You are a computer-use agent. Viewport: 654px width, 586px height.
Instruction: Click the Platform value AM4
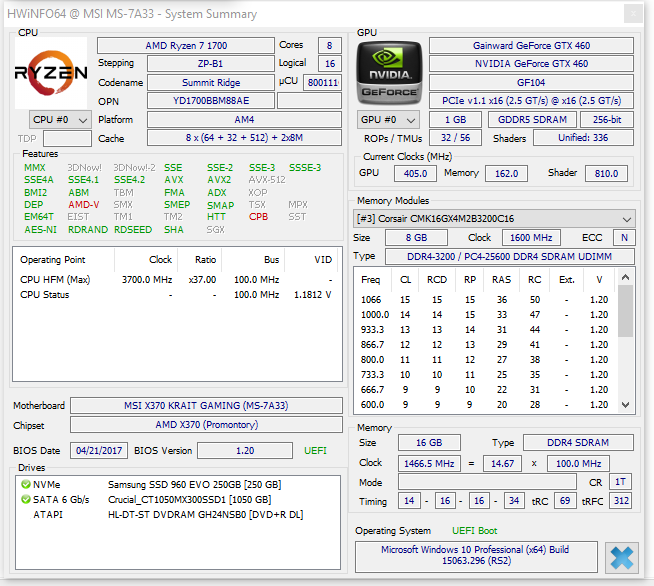click(x=244, y=120)
